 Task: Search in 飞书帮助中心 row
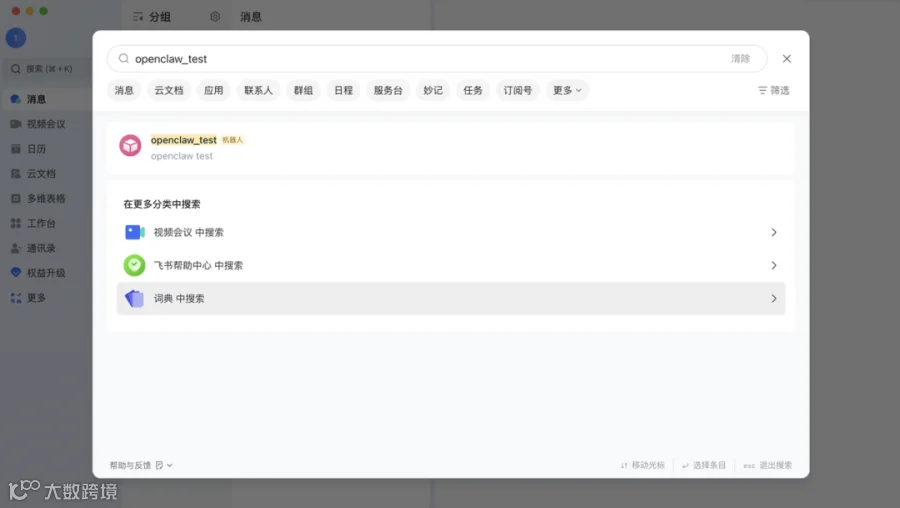tap(451, 265)
